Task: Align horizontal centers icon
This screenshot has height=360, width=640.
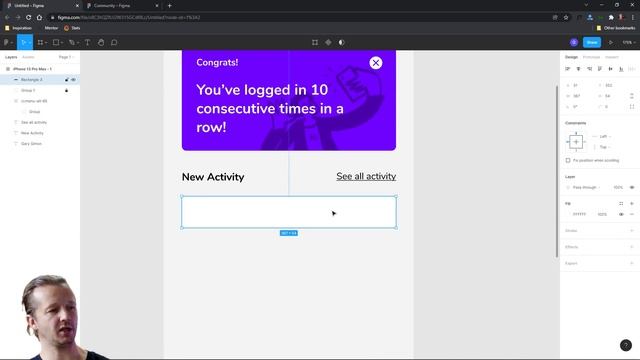Action: coord(578,69)
